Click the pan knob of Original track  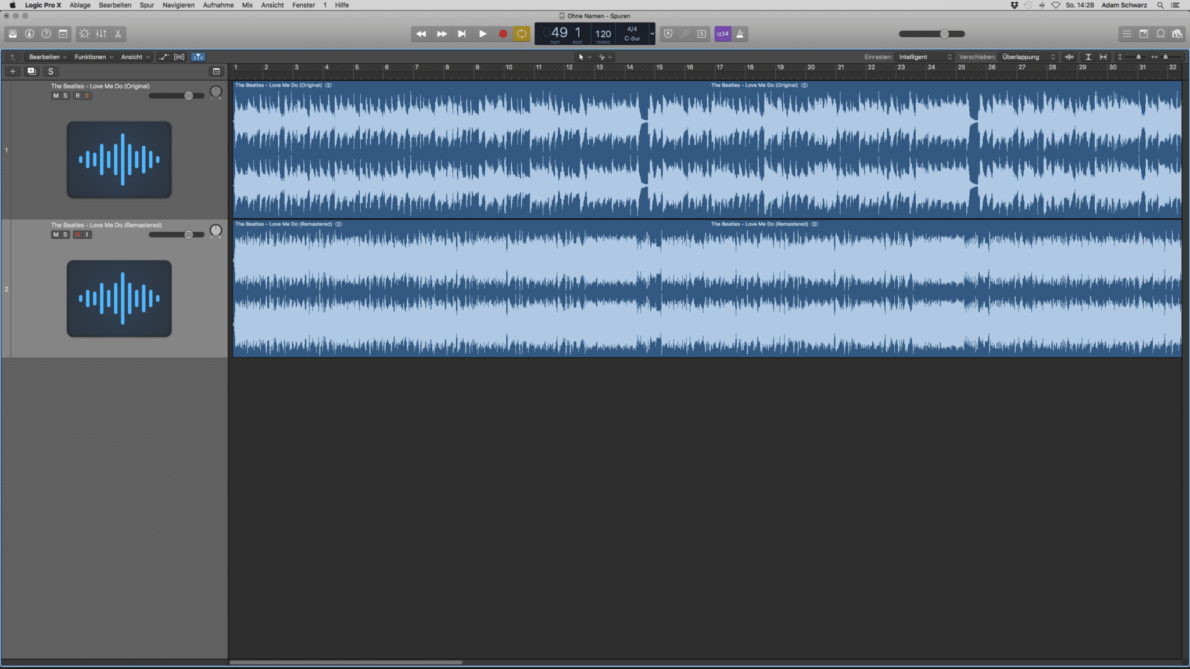coord(216,92)
